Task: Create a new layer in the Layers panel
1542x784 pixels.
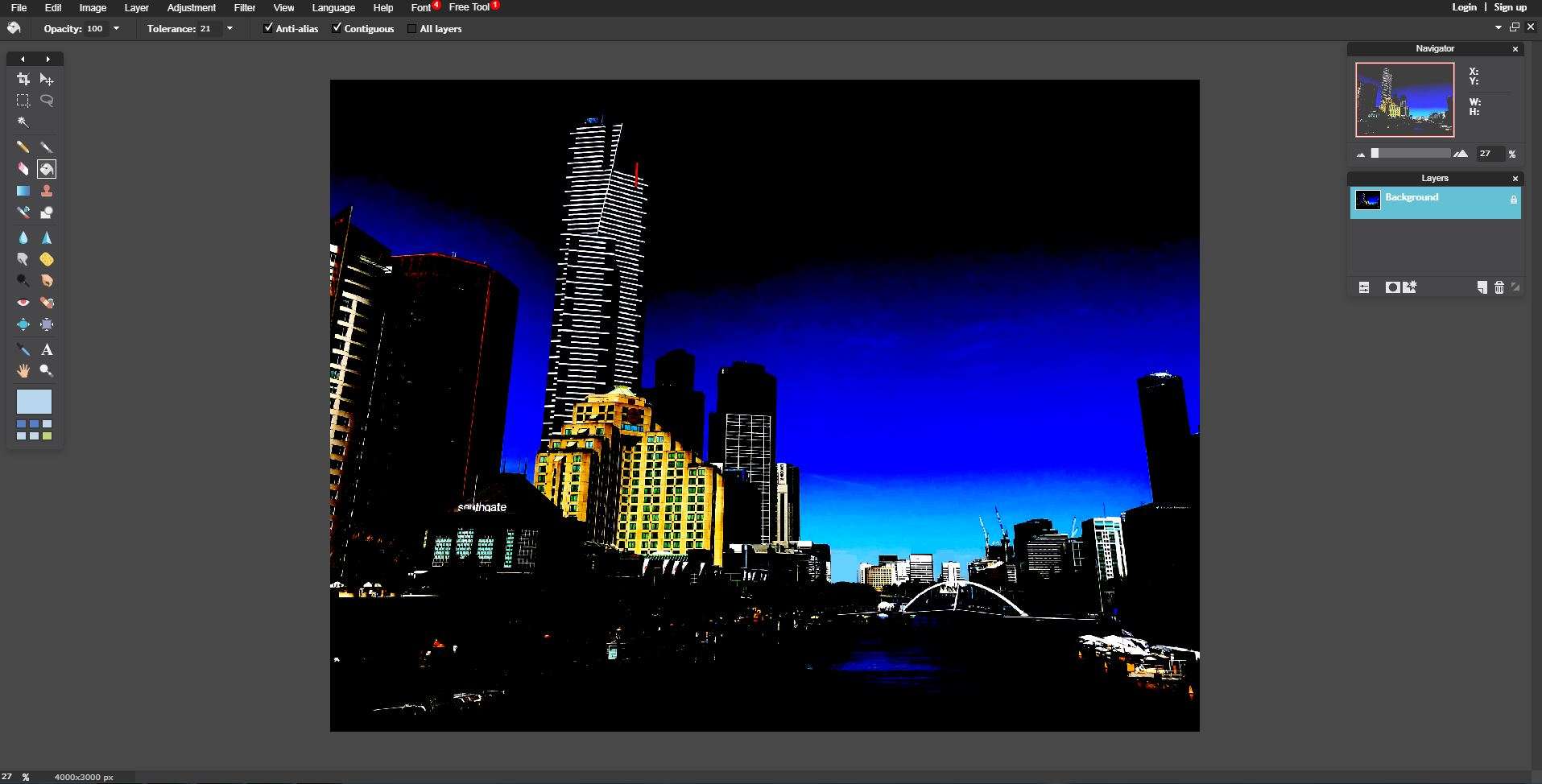Action: tap(1482, 287)
